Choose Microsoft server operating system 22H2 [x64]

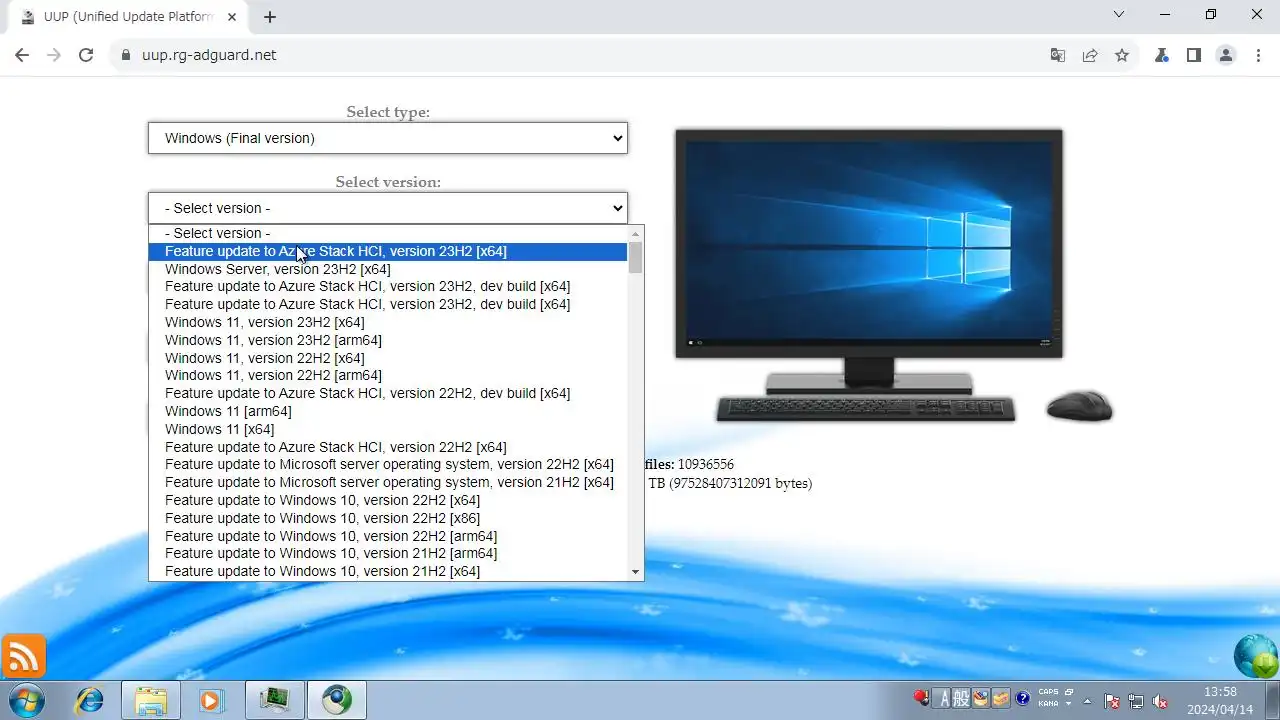(388, 464)
